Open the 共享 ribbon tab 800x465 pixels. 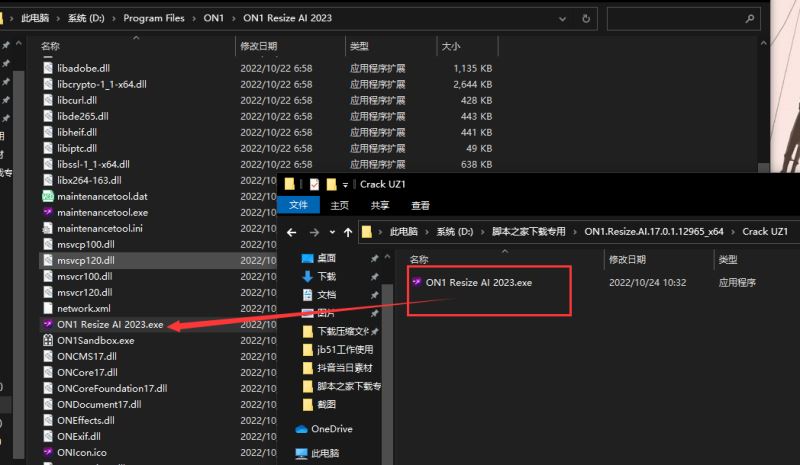[380, 205]
